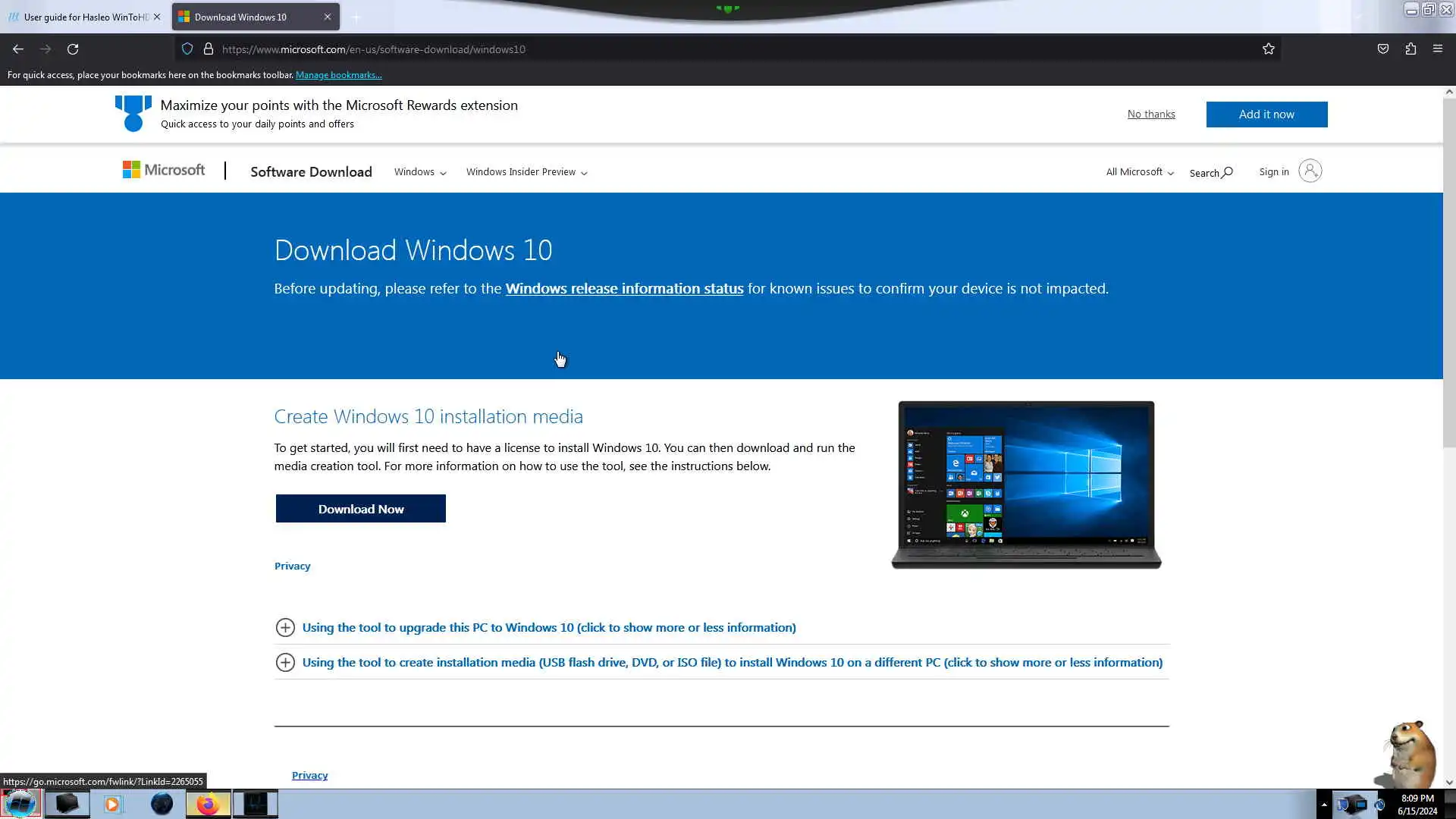Open the Firefox hamburger application menu
This screenshot has height=819, width=1456.
coord(1438,49)
